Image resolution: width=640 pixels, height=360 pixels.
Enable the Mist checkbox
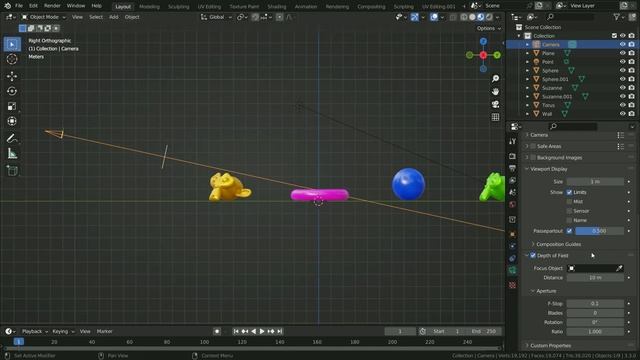pyautogui.click(x=569, y=202)
